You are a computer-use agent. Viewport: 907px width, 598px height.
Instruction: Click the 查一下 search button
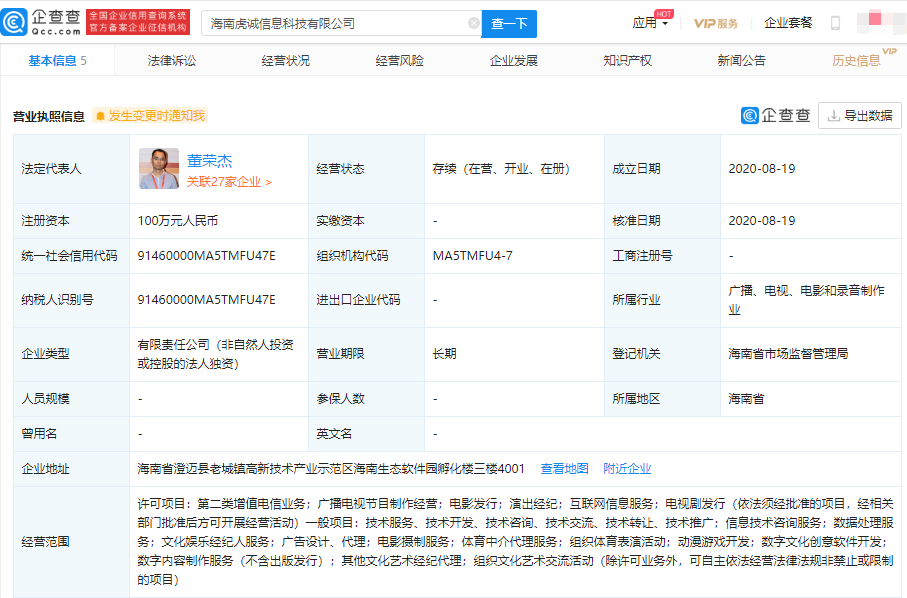pyautogui.click(x=509, y=24)
